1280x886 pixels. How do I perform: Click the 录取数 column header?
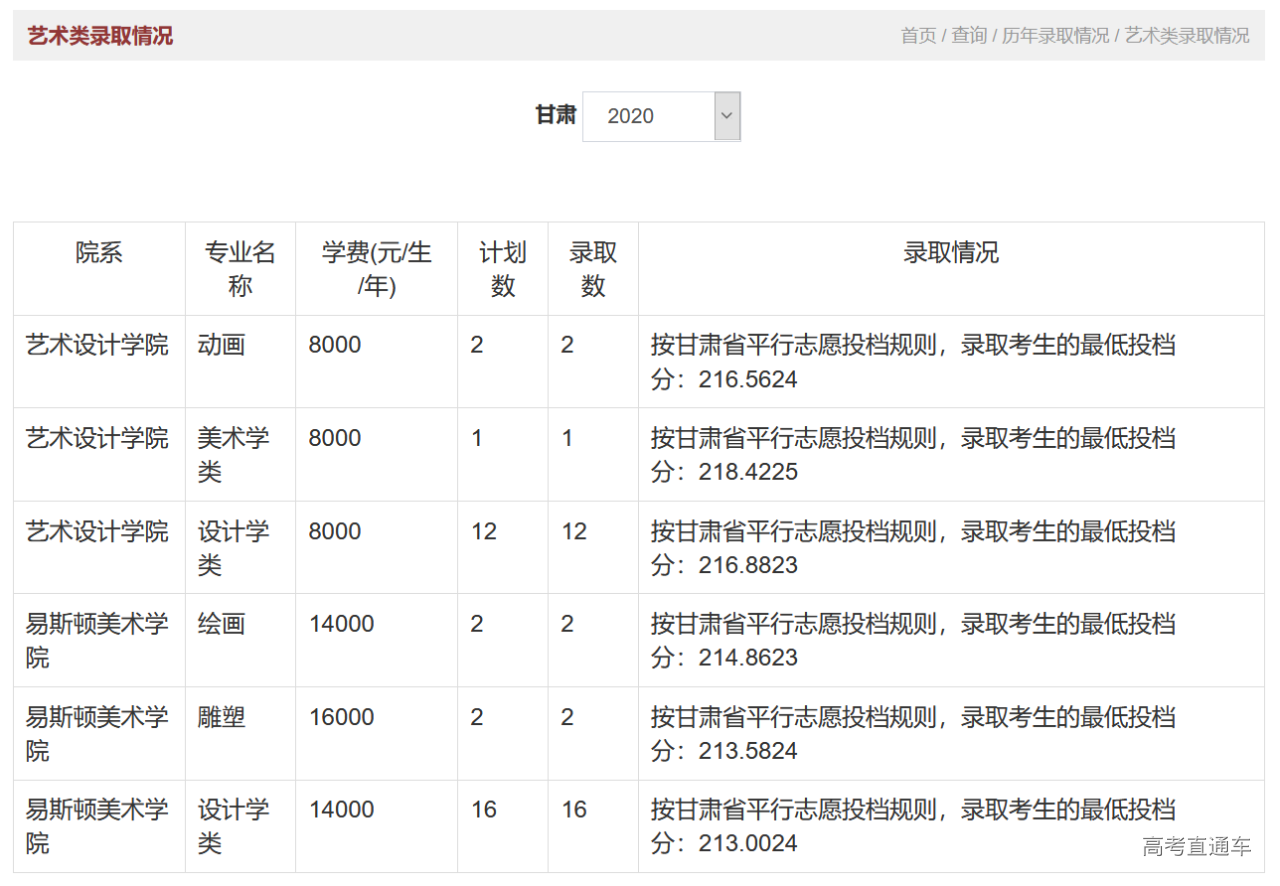(591, 268)
